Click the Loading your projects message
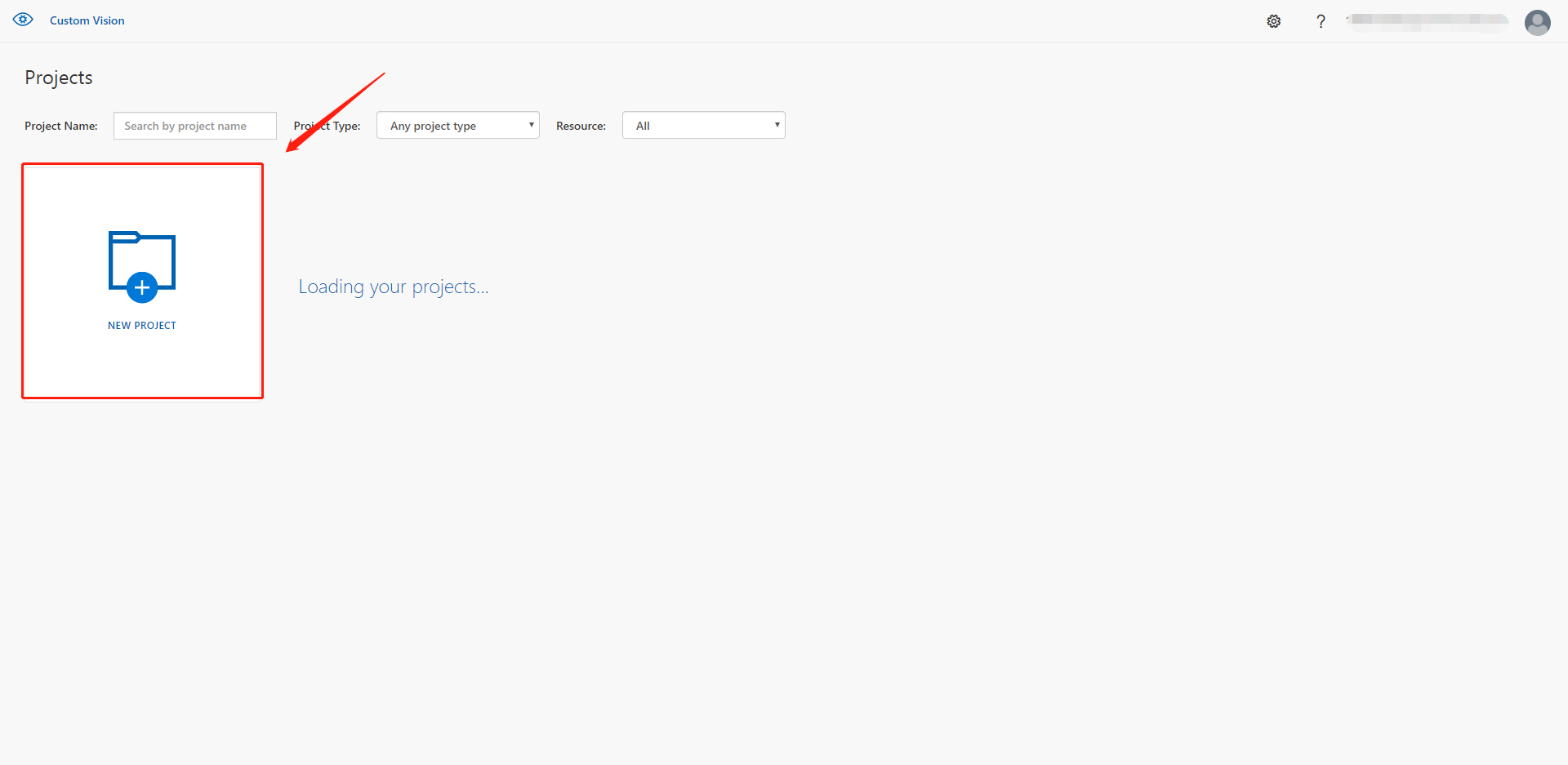This screenshot has height=765, width=1568. point(393,287)
